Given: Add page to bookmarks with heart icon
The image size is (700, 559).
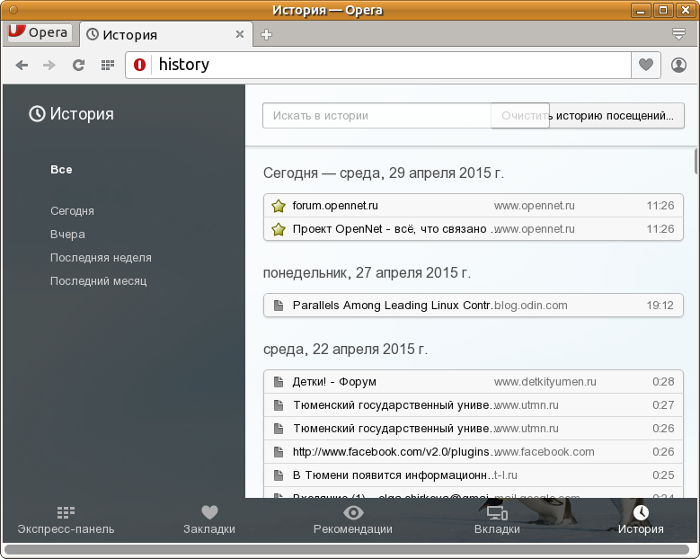Looking at the screenshot, I should pyautogui.click(x=646, y=65).
